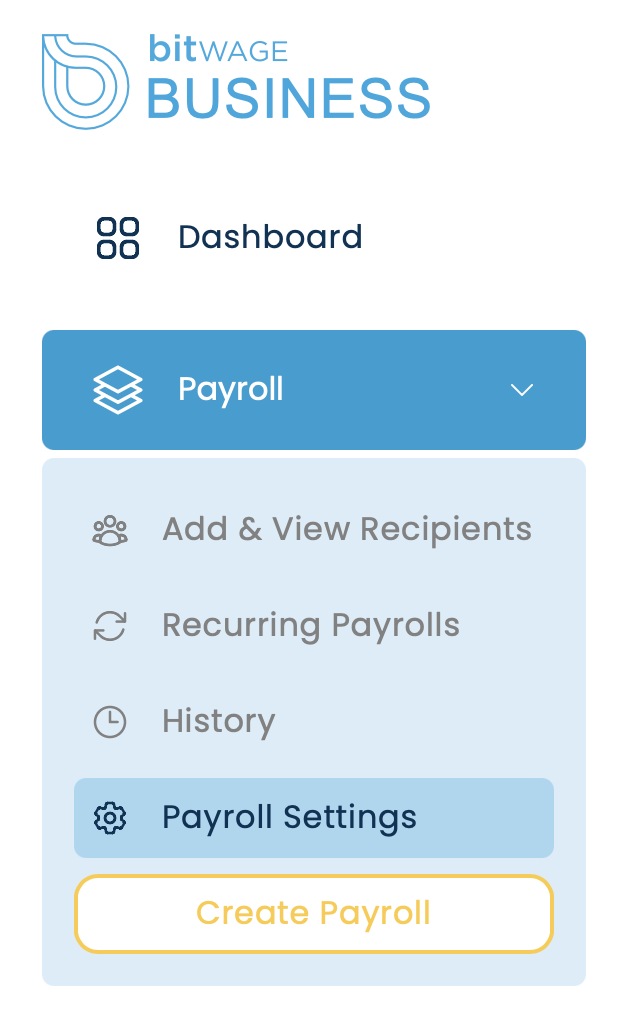Viewport: 624px width, 1026px height.
Task: Click empty space right of the Payroll Settings label
Action: pyautogui.click(x=485, y=818)
